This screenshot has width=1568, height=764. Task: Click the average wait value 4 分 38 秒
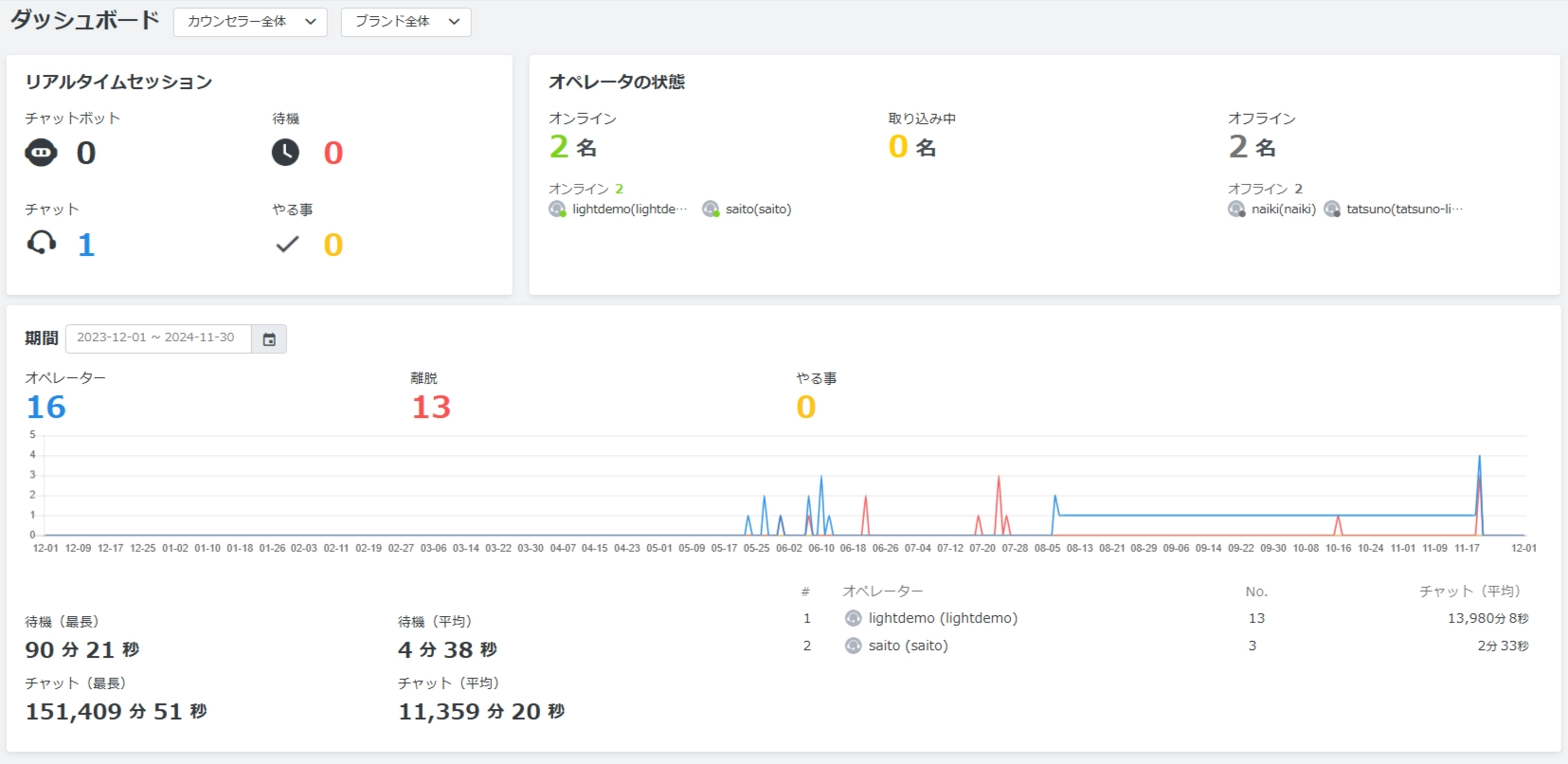447,650
